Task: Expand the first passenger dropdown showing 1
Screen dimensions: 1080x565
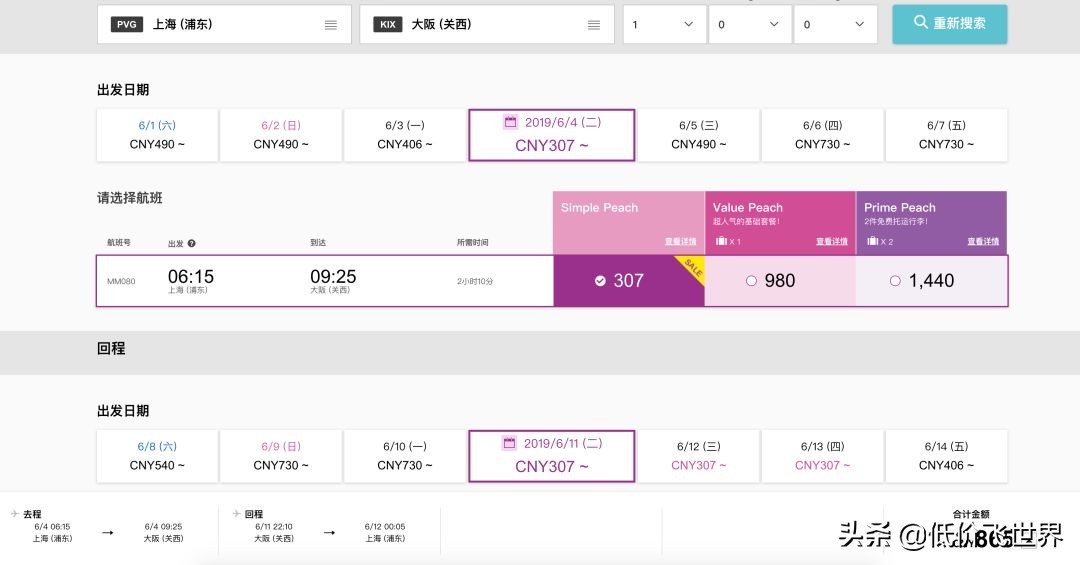Action: coord(663,25)
